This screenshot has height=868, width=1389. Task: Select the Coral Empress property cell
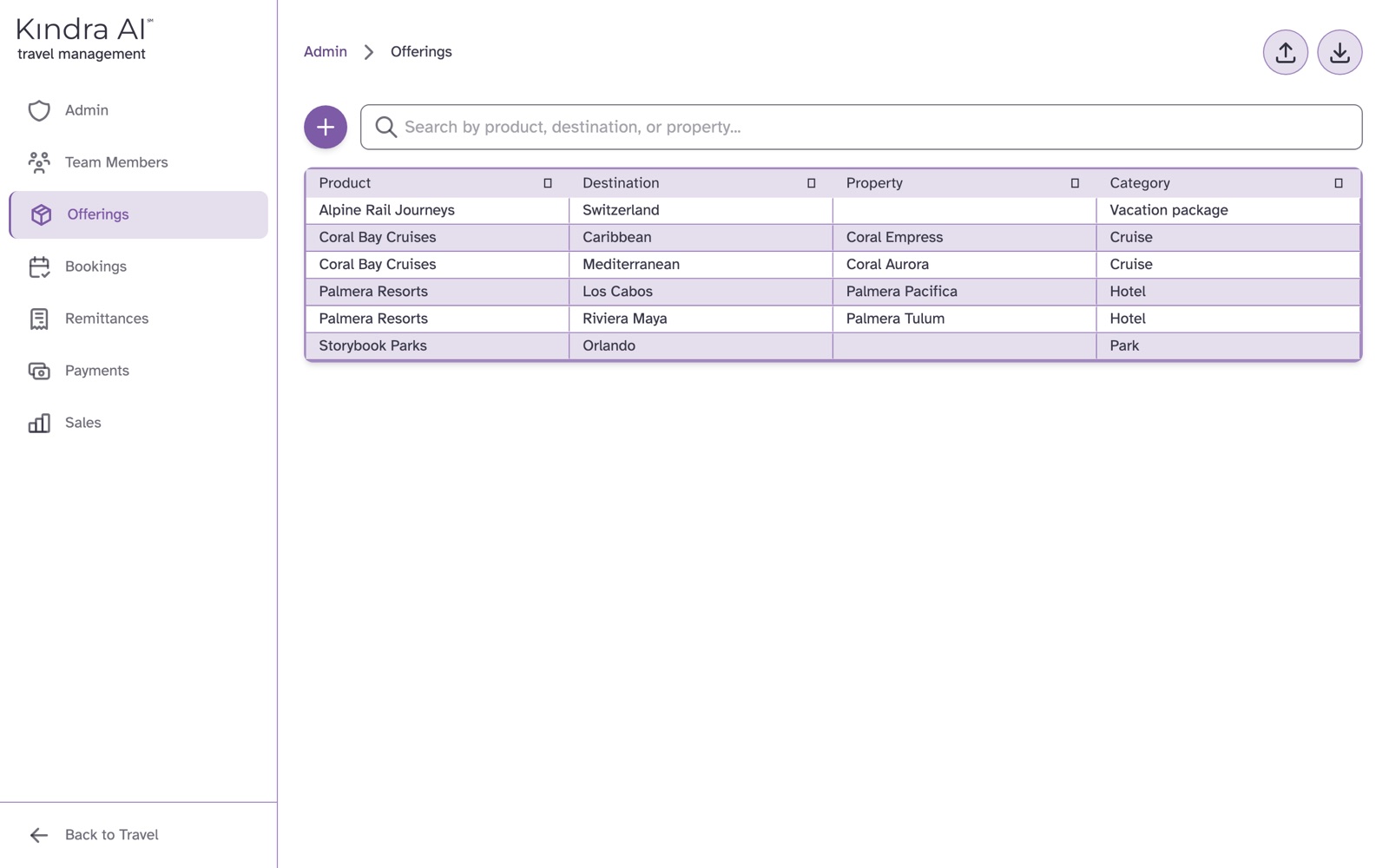tap(964, 237)
